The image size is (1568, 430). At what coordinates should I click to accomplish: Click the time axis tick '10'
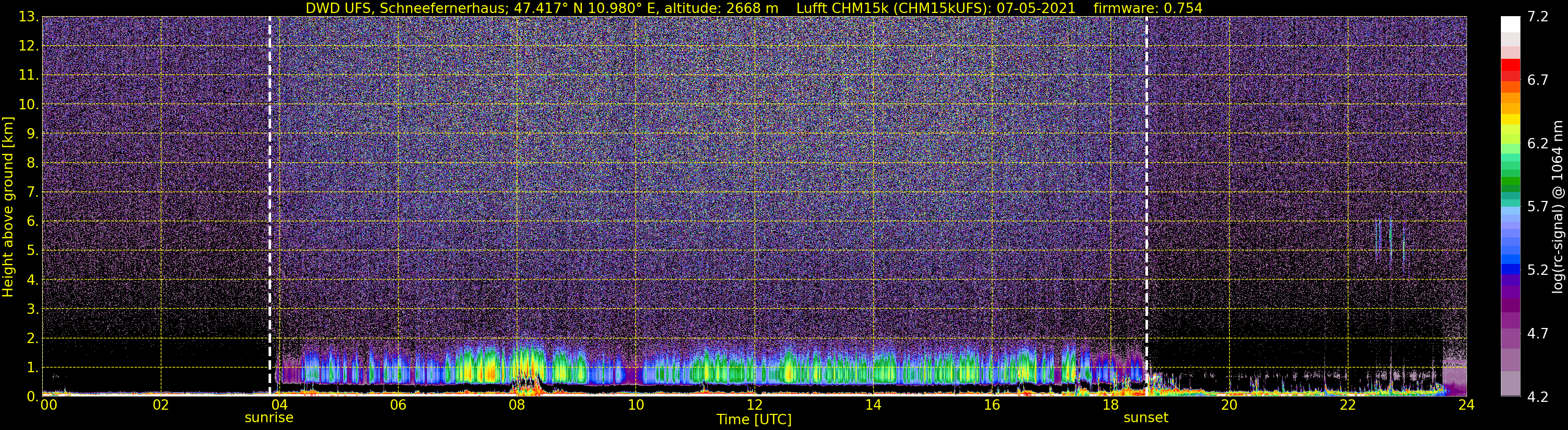pos(635,405)
